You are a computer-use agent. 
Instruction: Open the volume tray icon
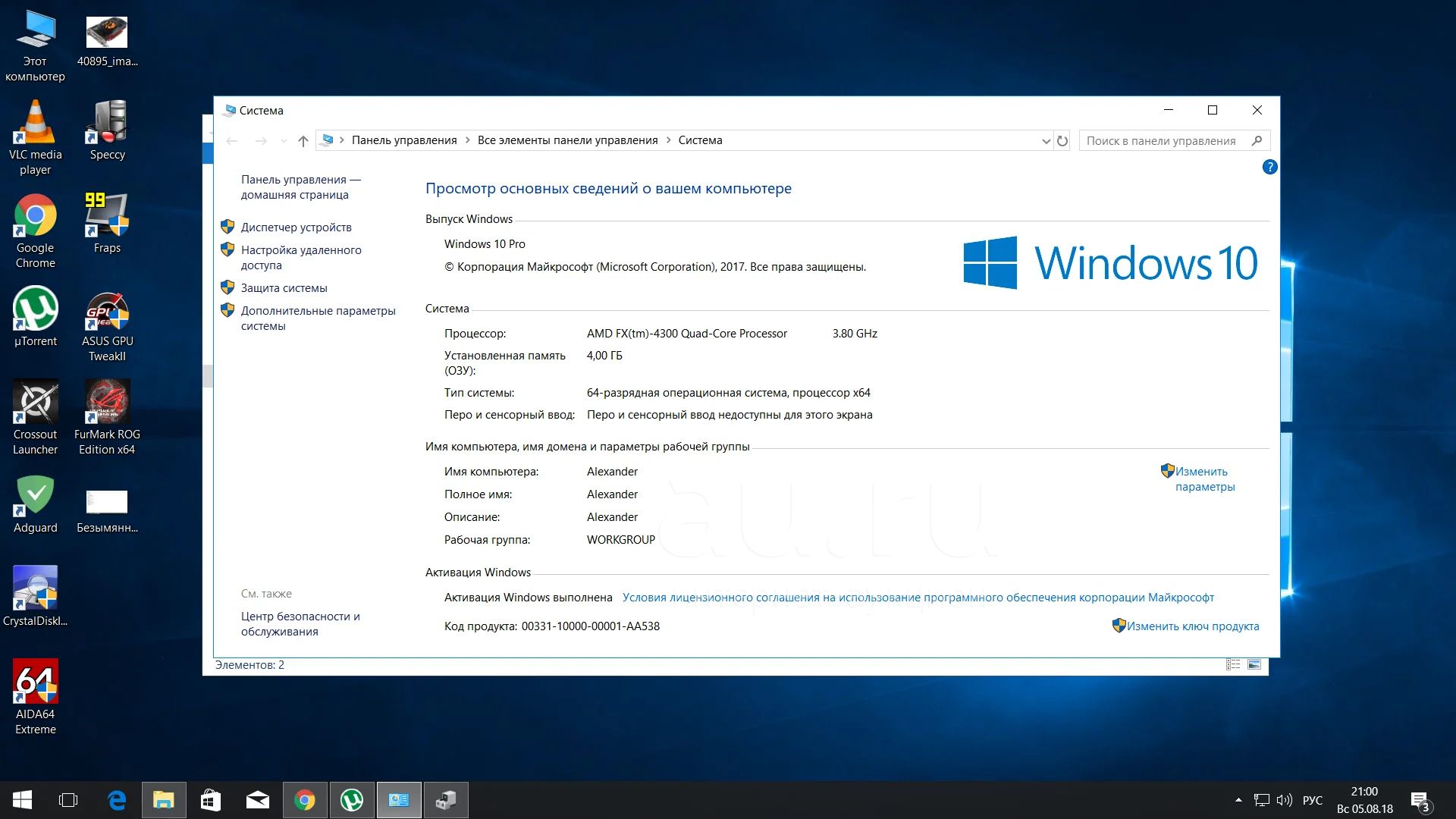pyautogui.click(x=1284, y=800)
